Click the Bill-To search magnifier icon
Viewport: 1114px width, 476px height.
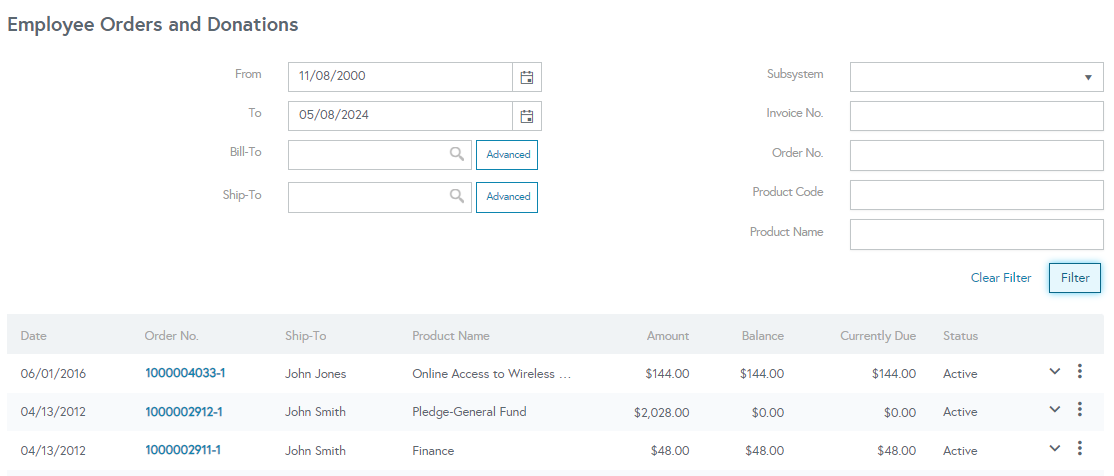click(457, 154)
